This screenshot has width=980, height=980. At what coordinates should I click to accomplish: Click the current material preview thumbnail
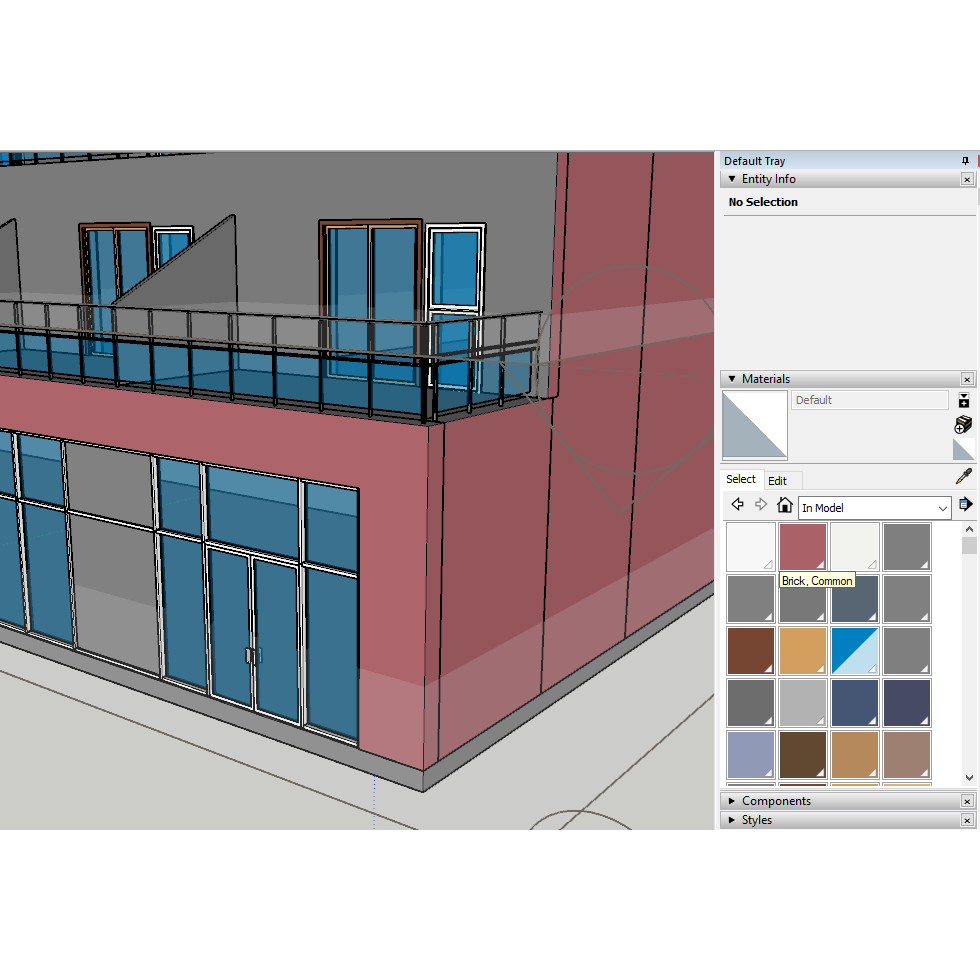tap(754, 425)
